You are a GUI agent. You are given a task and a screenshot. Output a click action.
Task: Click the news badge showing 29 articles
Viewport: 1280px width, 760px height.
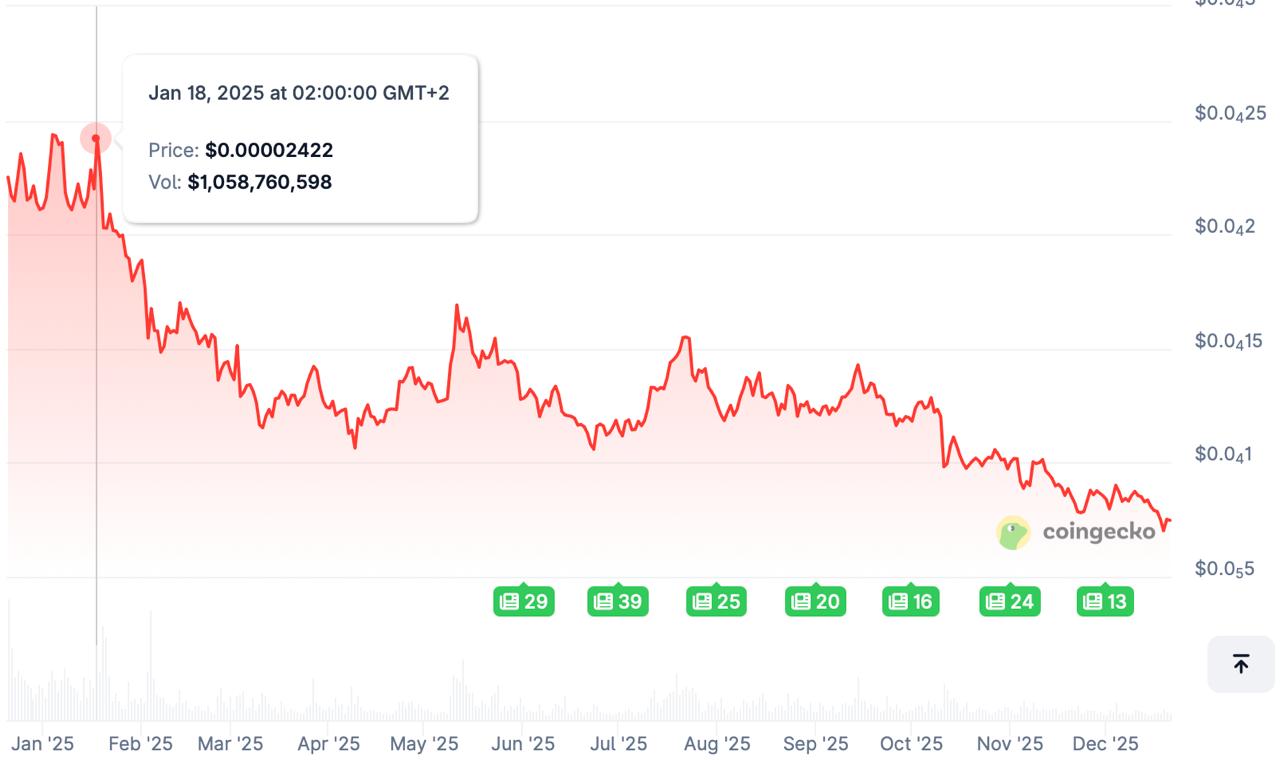click(x=525, y=601)
